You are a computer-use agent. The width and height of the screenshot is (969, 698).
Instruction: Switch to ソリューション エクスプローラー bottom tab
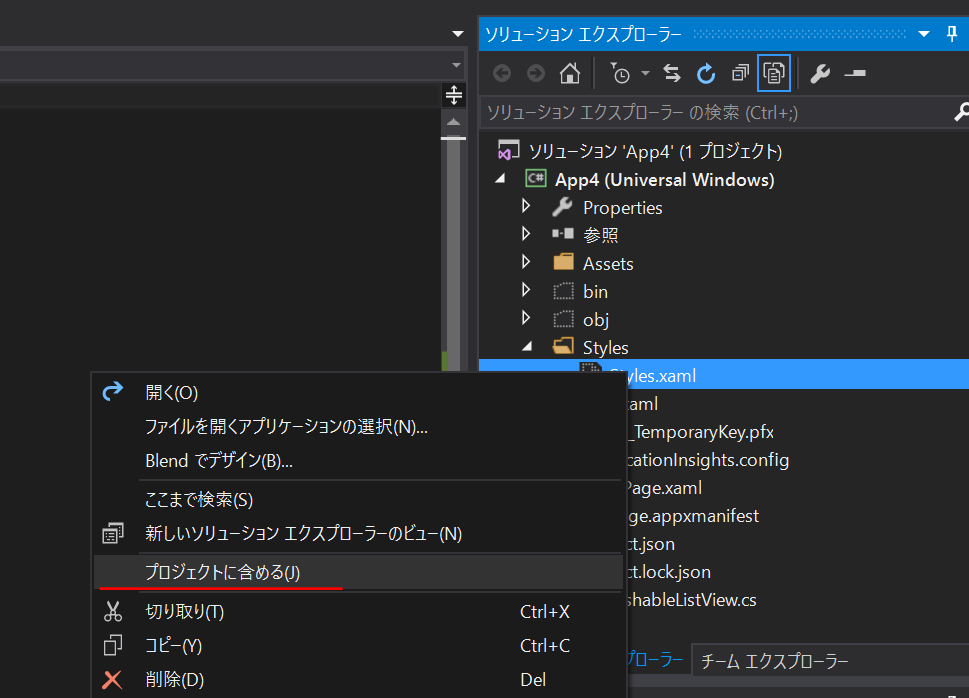point(654,660)
